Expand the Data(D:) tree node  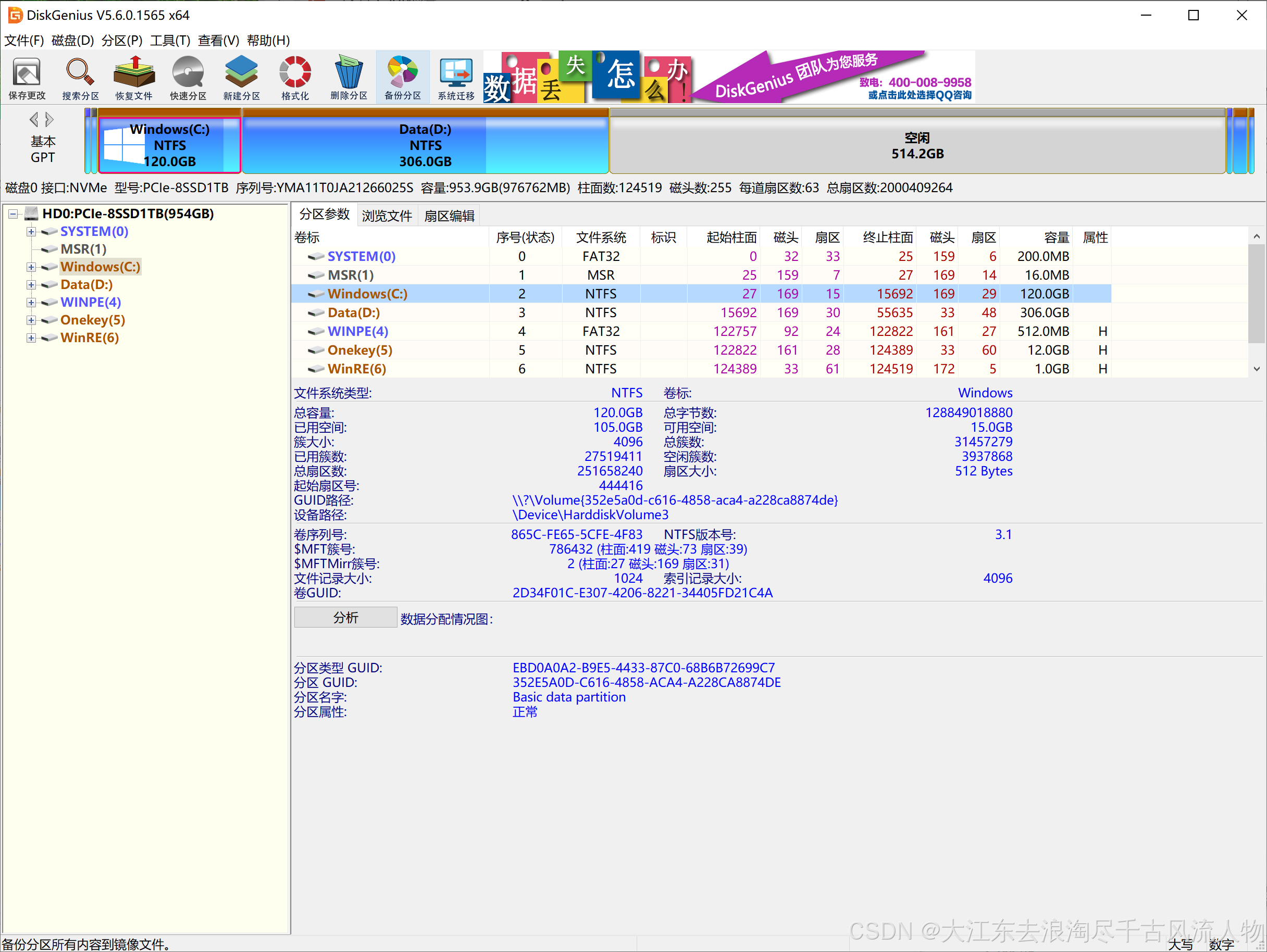click(31, 285)
